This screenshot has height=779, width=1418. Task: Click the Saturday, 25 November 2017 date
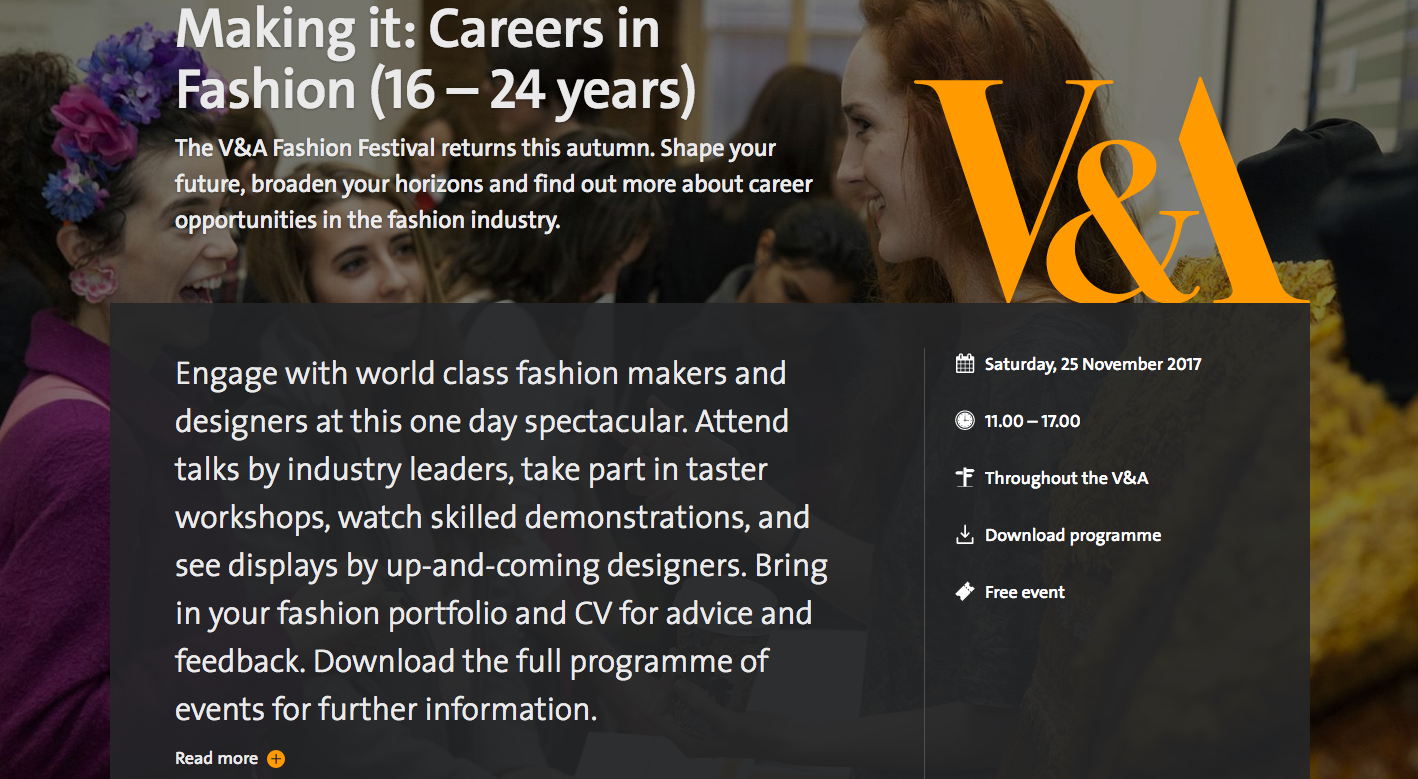[x=1093, y=364]
